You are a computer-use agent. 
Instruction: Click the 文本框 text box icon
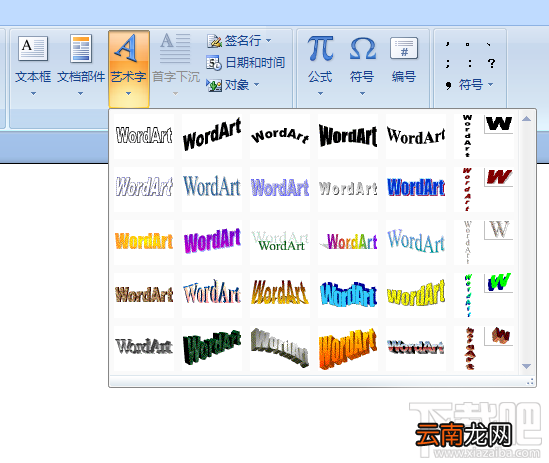pyautogui.click(x=33, y=48)
